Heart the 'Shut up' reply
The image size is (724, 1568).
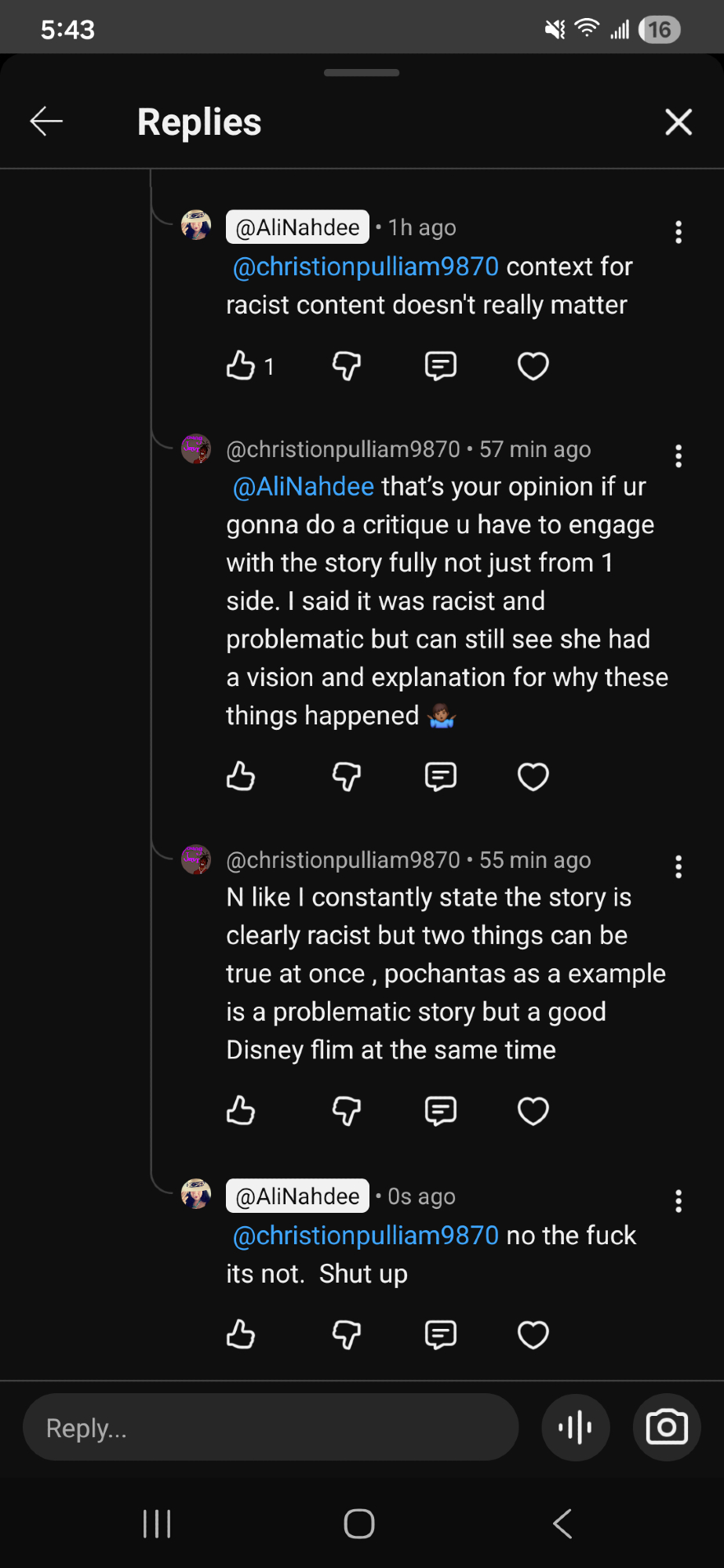pyautogui.click(x=533, y=1334)
